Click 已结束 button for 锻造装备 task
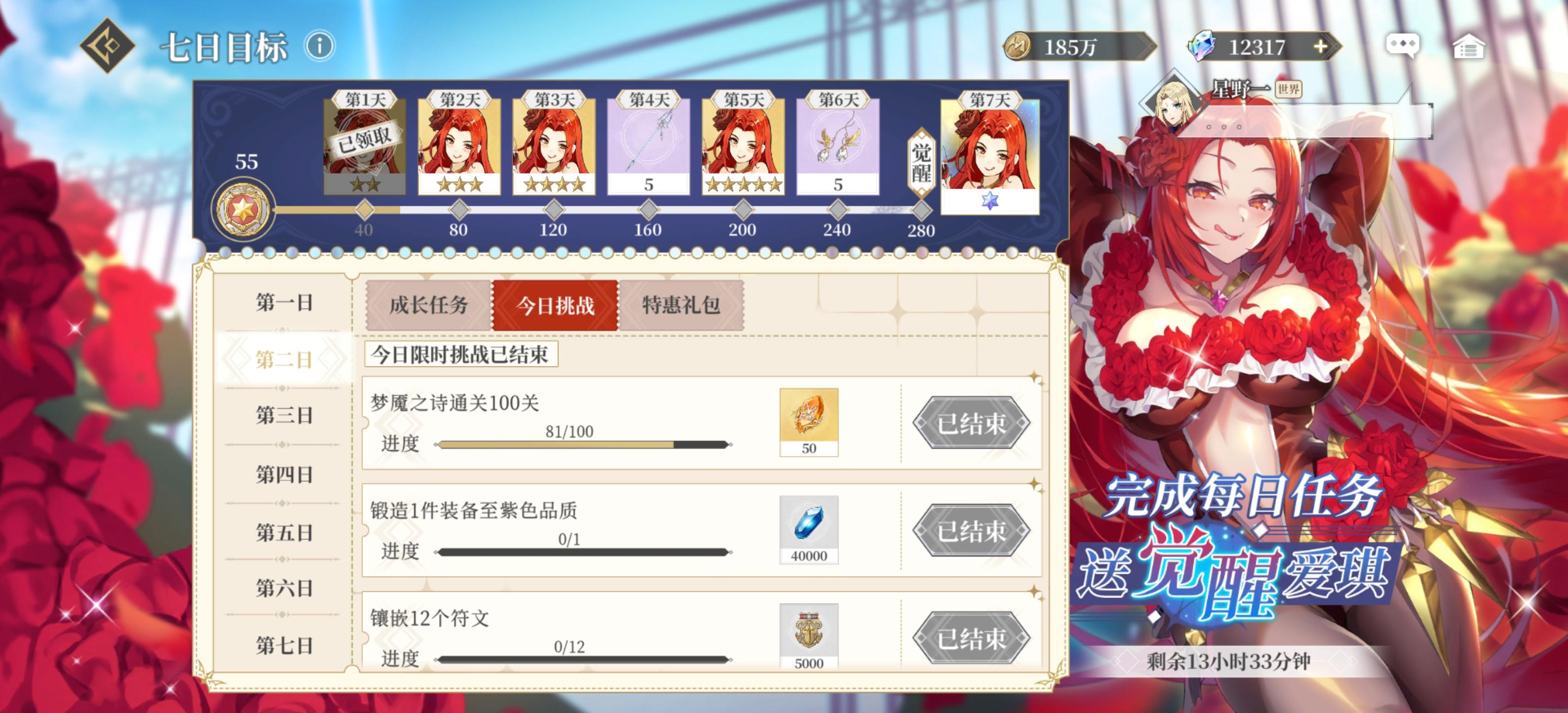Viewport: 1568px width, 713px height. (972, 531)
